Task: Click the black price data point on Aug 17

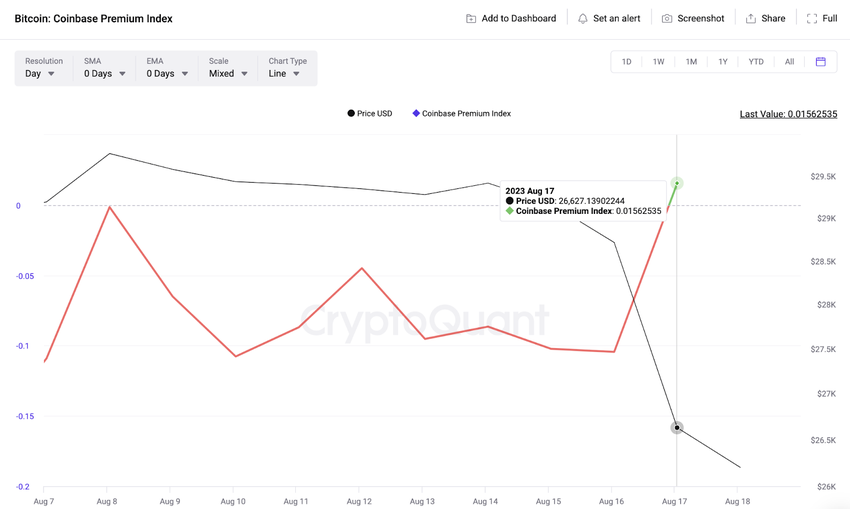Action: tap(677, 428)
